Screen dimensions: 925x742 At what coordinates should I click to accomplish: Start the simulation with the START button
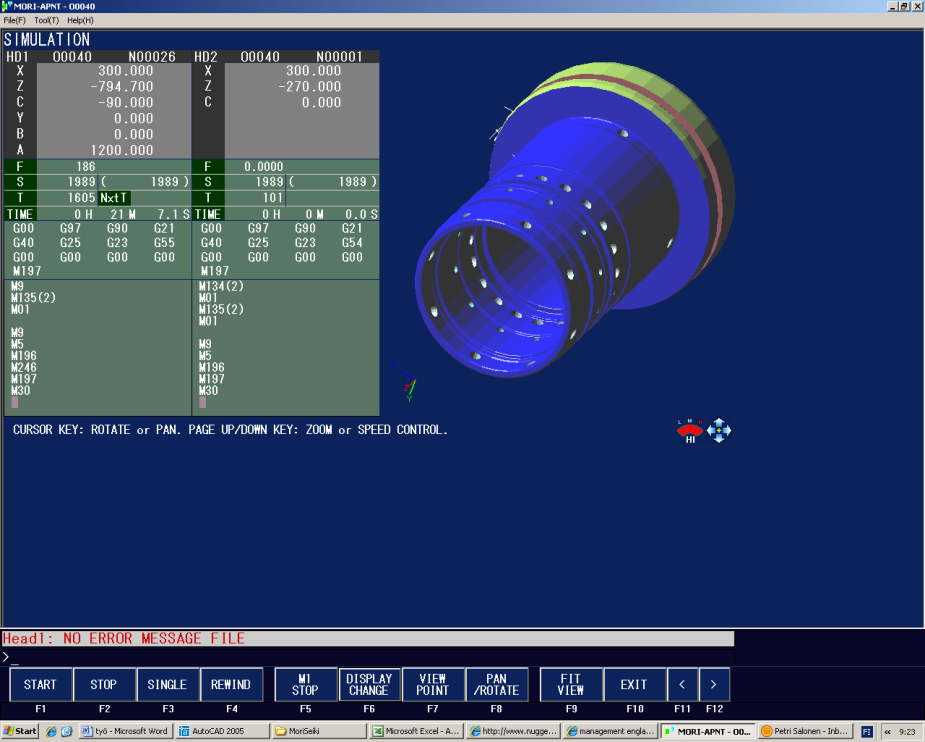pyautogui.click(x=40, y=685)
